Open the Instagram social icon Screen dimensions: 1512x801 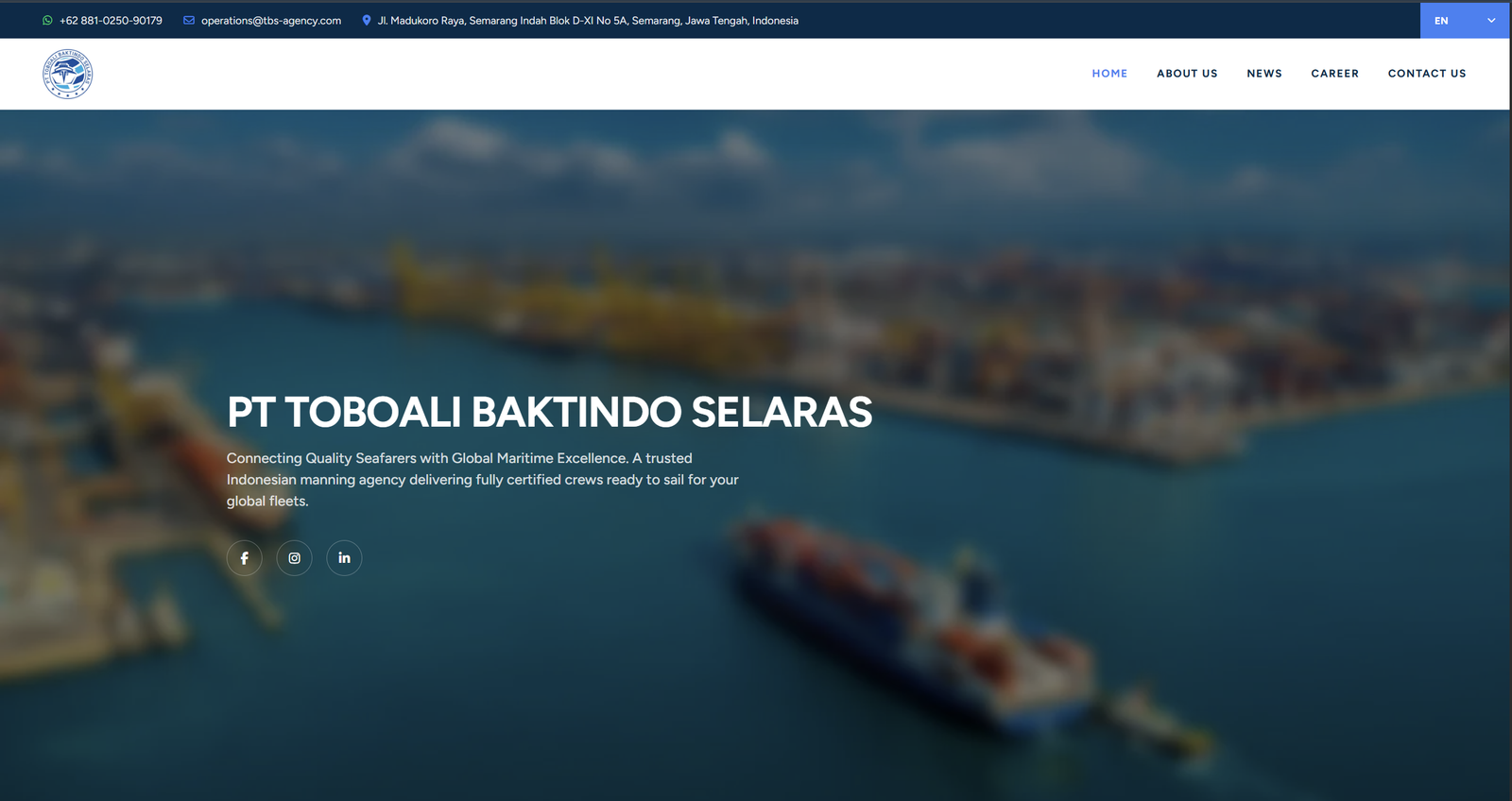pos(294,558)
